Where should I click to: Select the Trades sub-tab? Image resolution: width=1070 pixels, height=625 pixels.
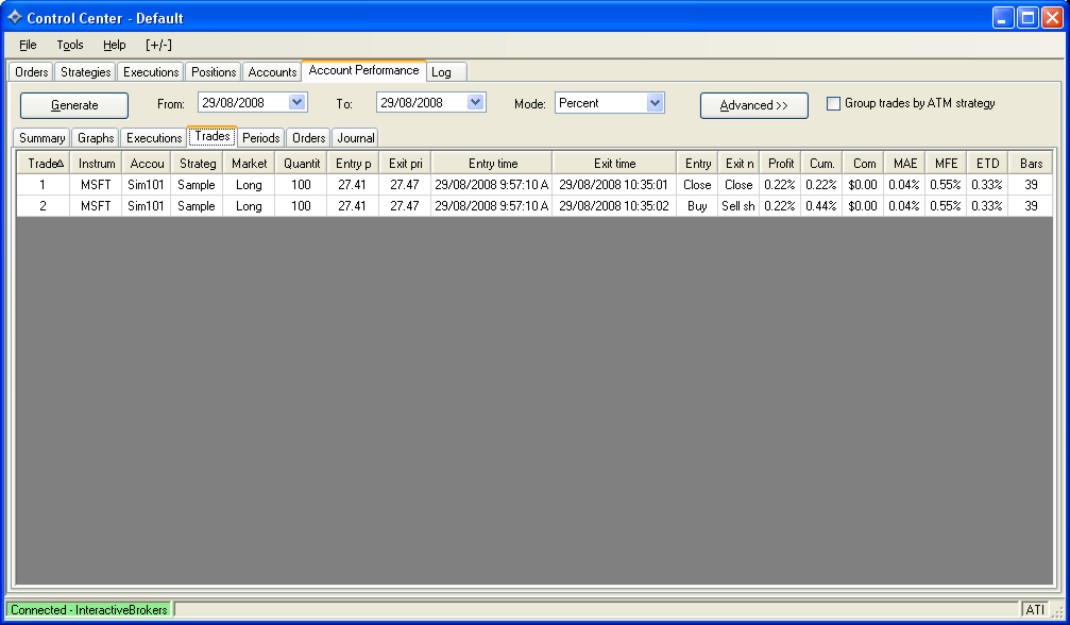212,136
